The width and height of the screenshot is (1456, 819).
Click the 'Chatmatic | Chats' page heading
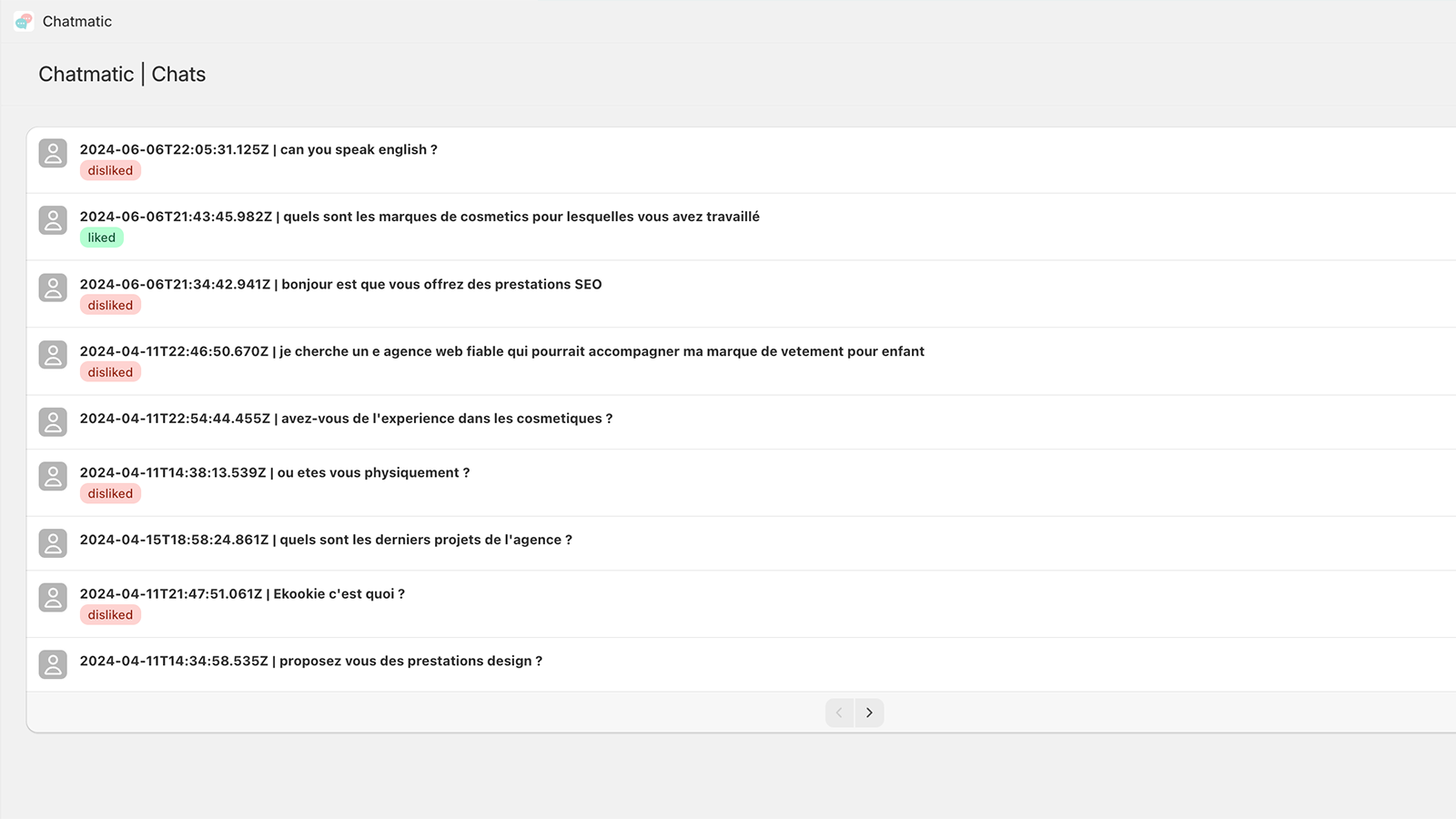click(122, 75)
